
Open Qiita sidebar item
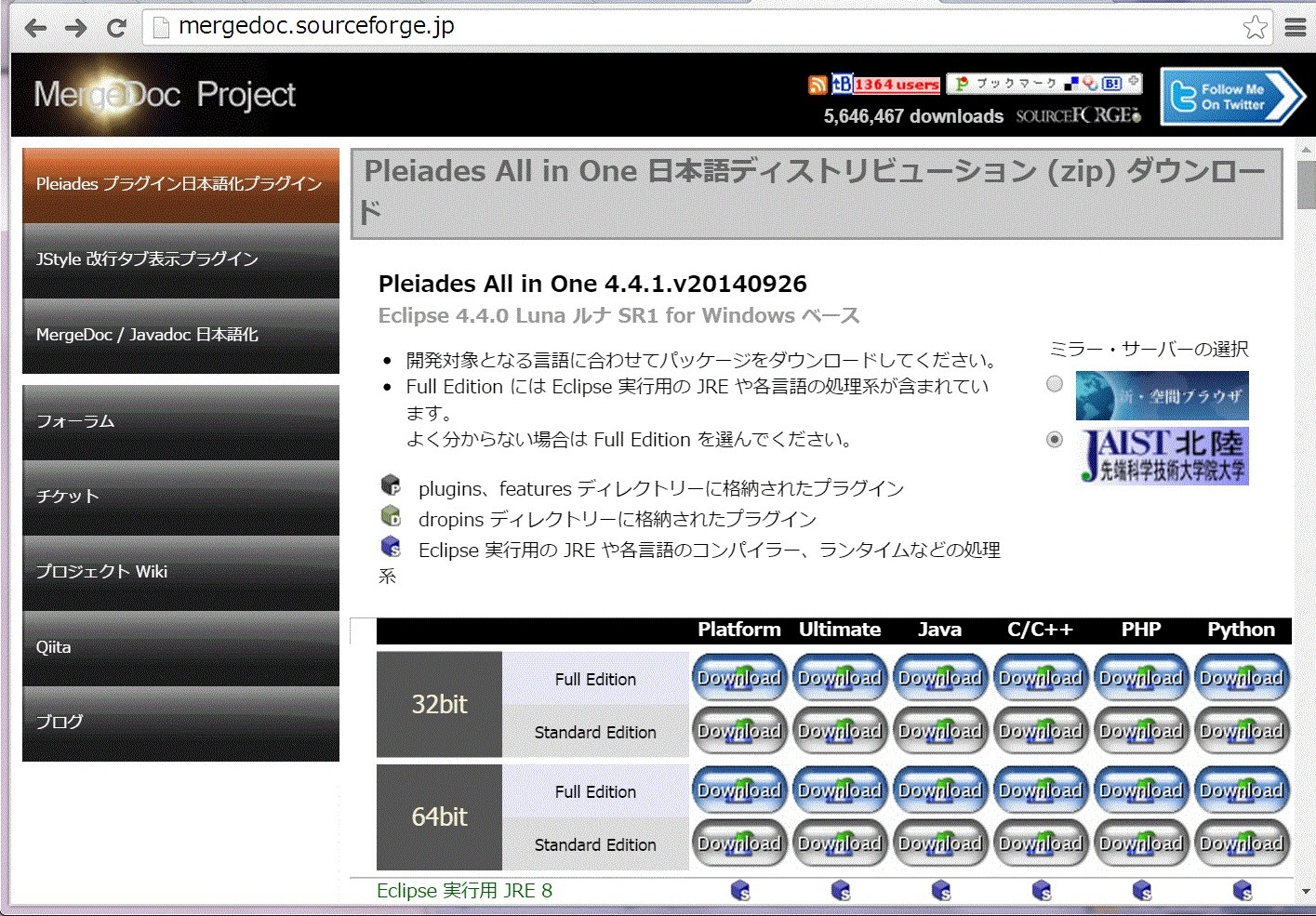pyautogui.click(x=180, y=648)
